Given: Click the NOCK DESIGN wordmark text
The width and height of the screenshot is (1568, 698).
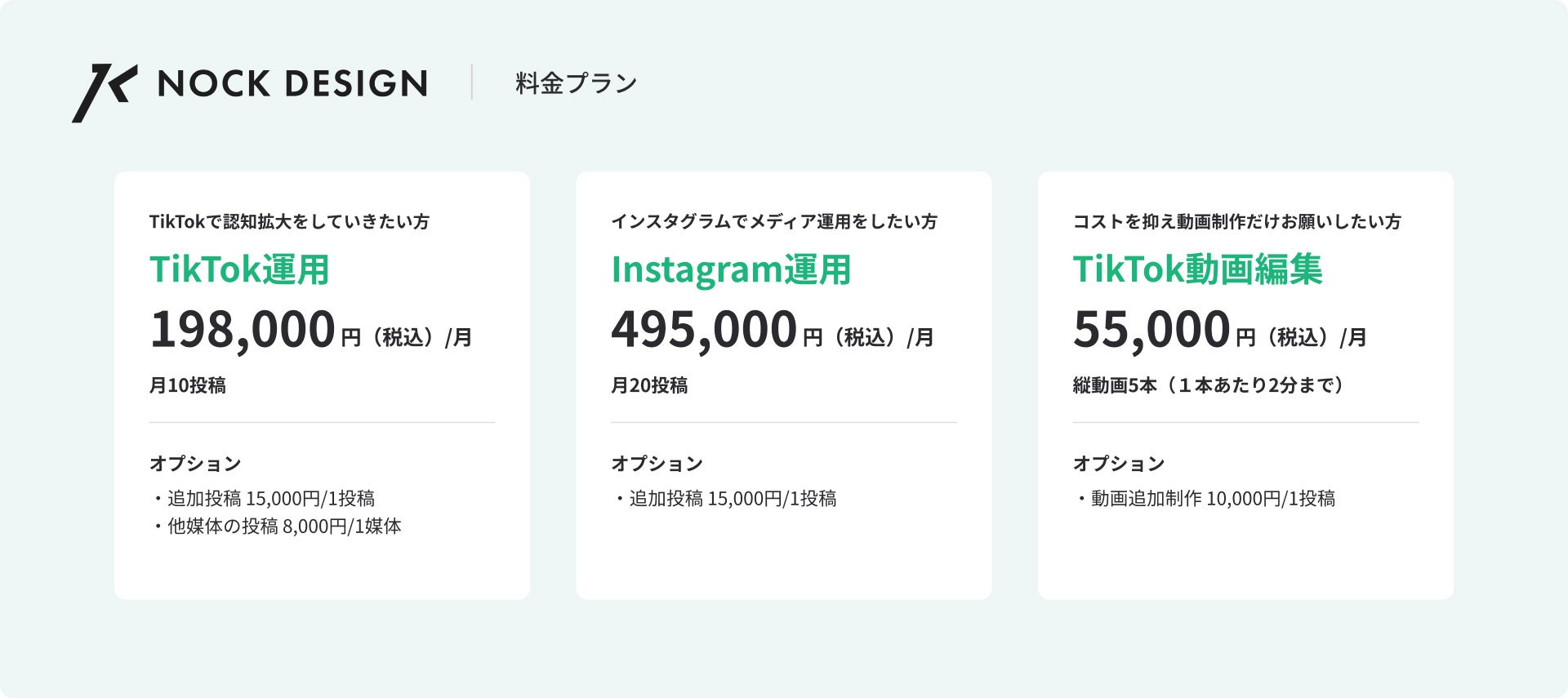Looking at the screenshot, I should (292, 83).
